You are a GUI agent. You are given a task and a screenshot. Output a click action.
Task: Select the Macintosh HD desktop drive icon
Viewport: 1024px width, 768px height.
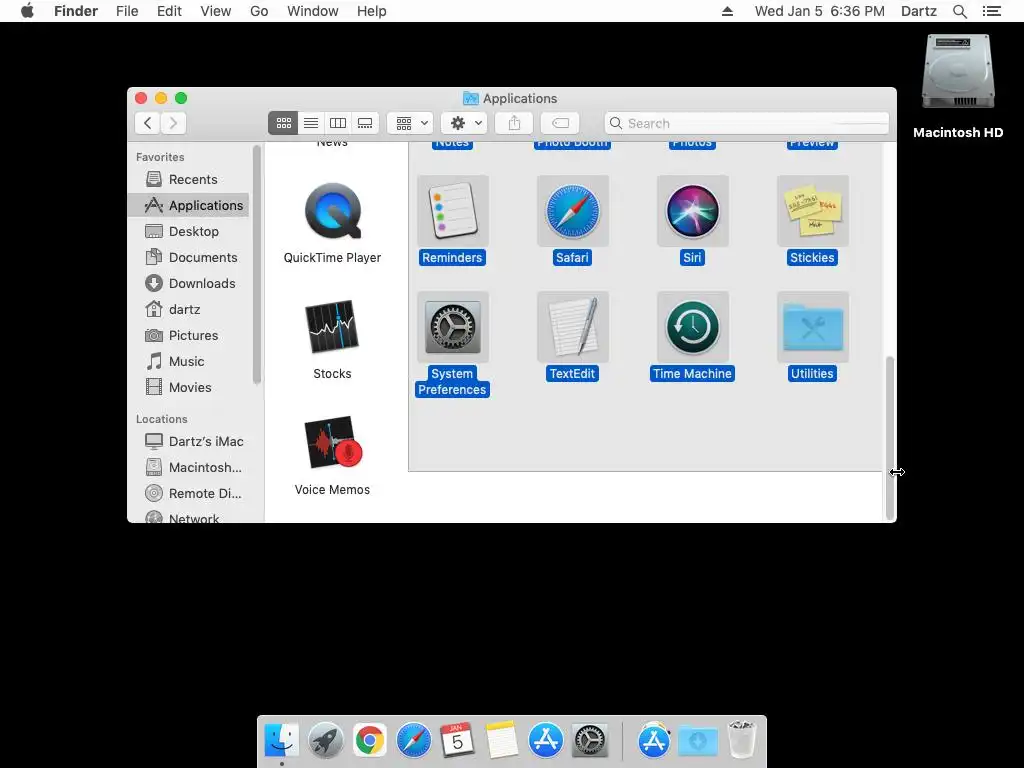click(957, 72)
